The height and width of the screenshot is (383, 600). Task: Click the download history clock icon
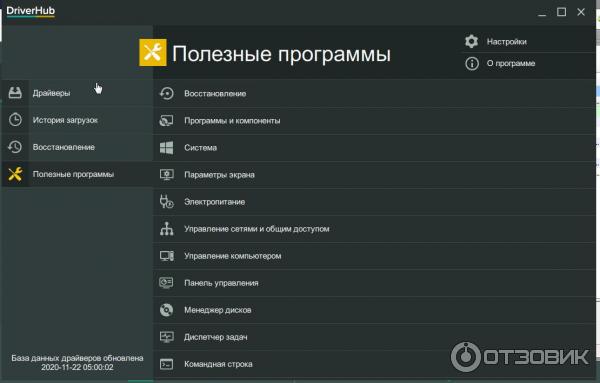pos(15,120)
